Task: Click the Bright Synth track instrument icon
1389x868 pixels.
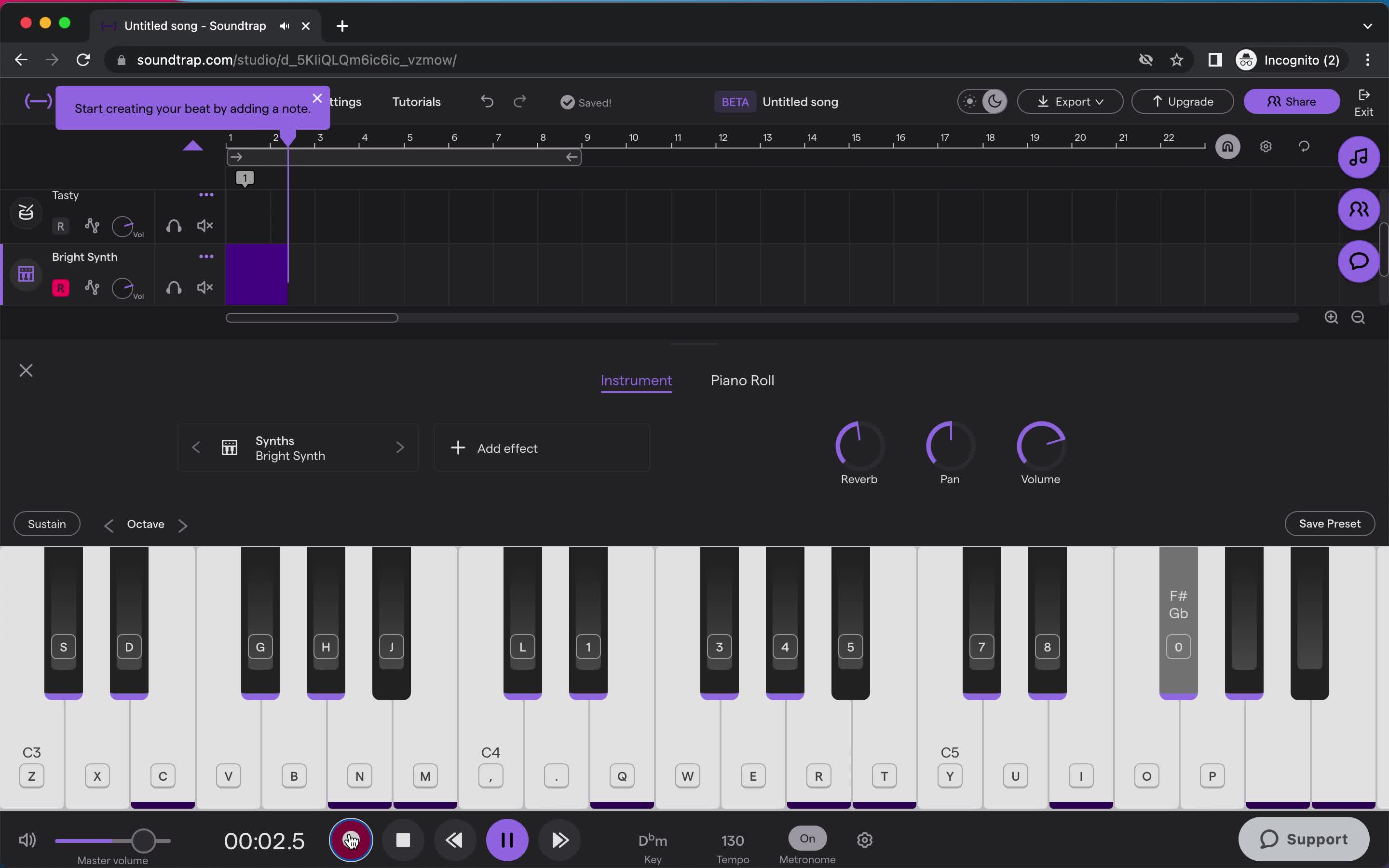Action: coord(26,274)
